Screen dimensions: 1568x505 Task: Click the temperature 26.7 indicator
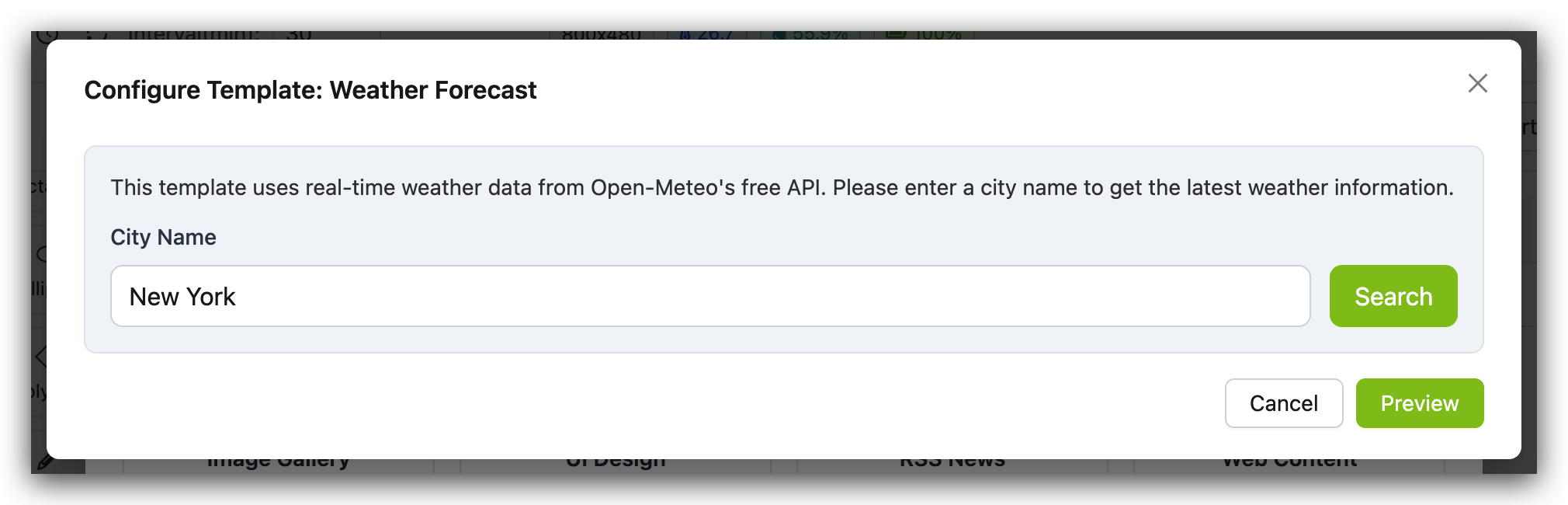[x=706, y=35]
